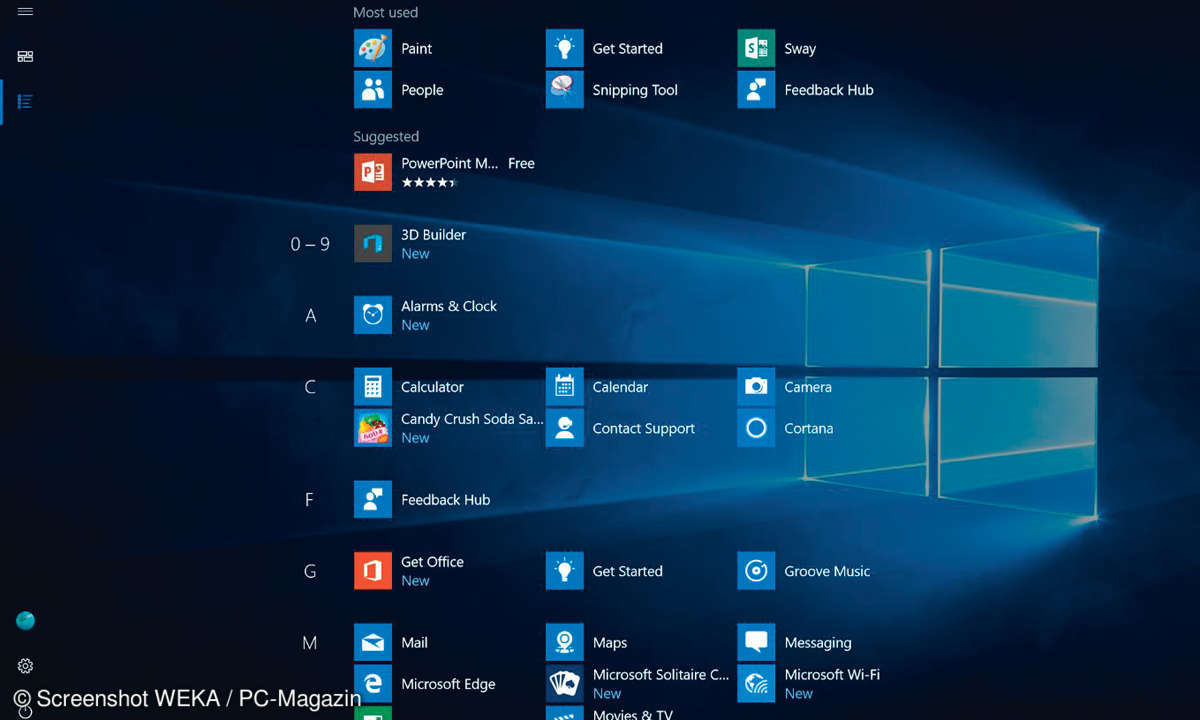Click the Contact Support text label

(644, 428)
